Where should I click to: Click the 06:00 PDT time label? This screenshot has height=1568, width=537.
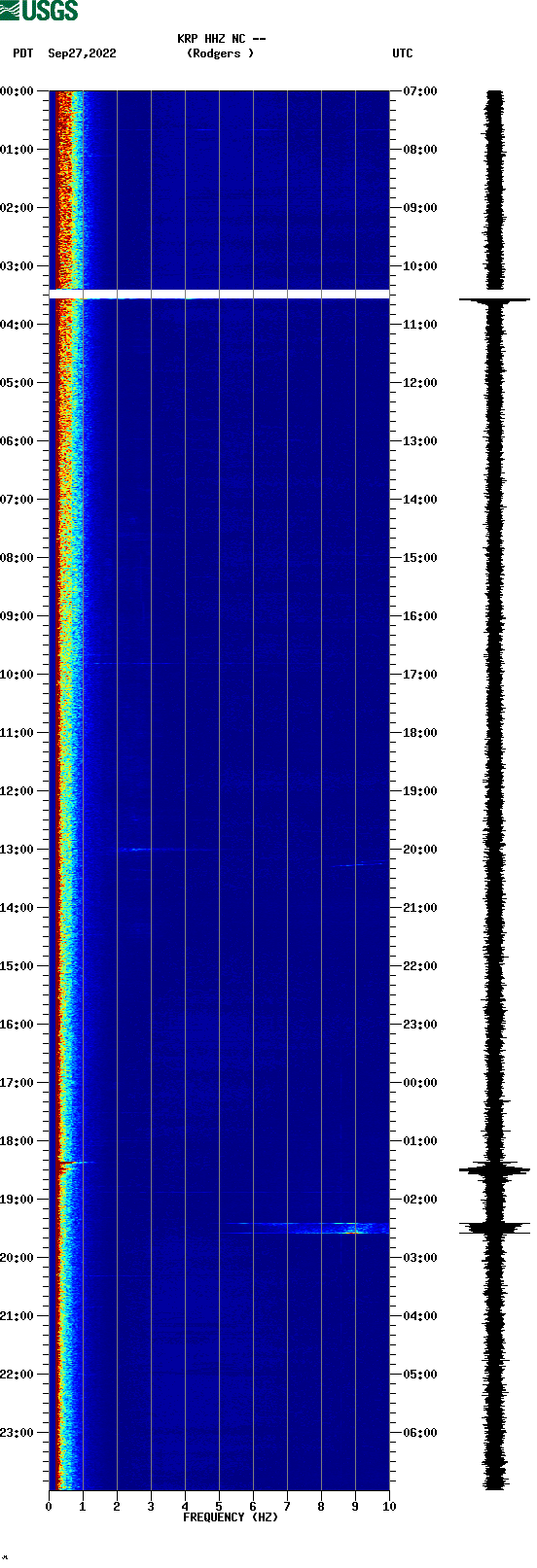[x=17, y=441]
